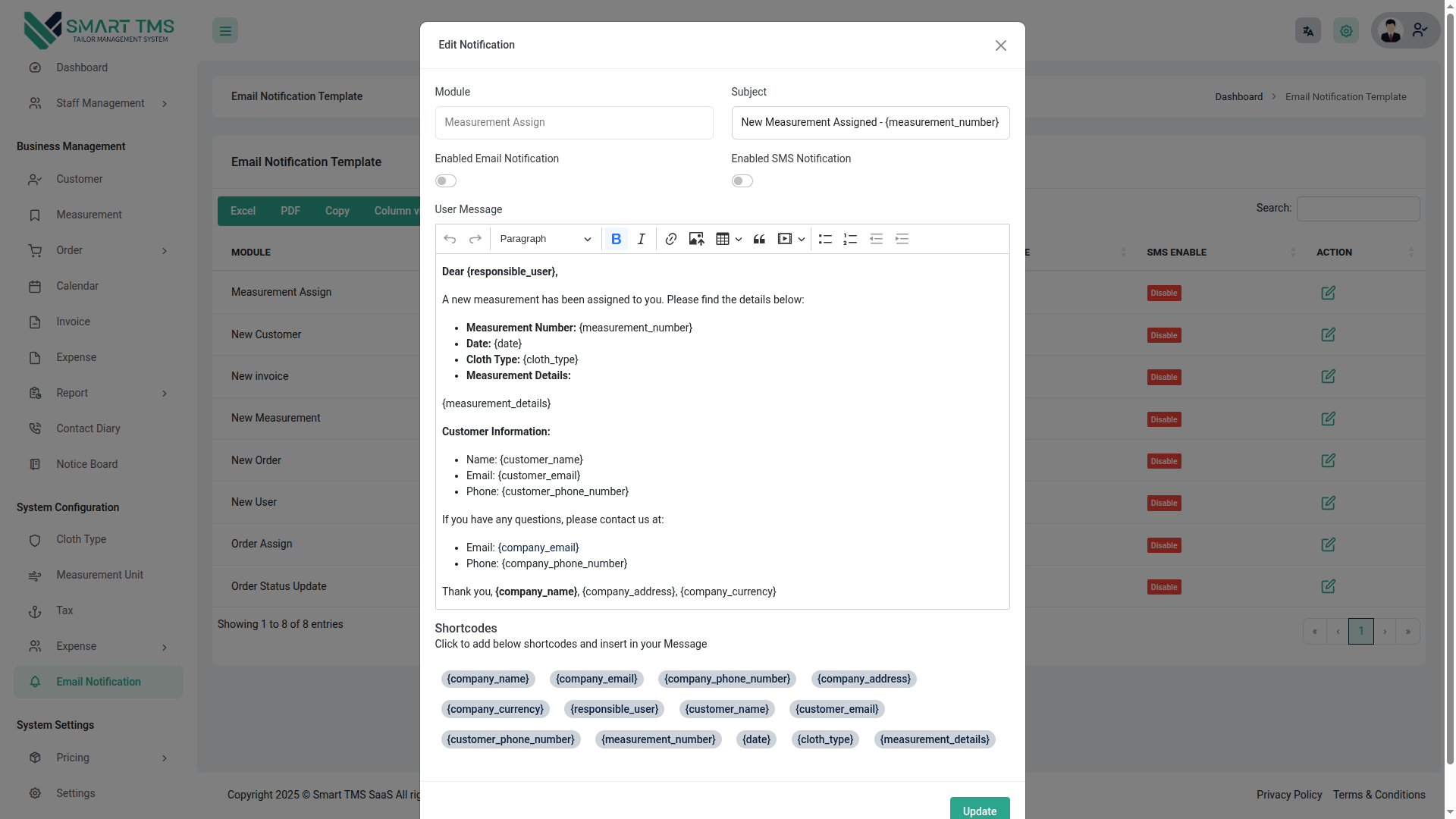Click the italic formatting icon

642,239
